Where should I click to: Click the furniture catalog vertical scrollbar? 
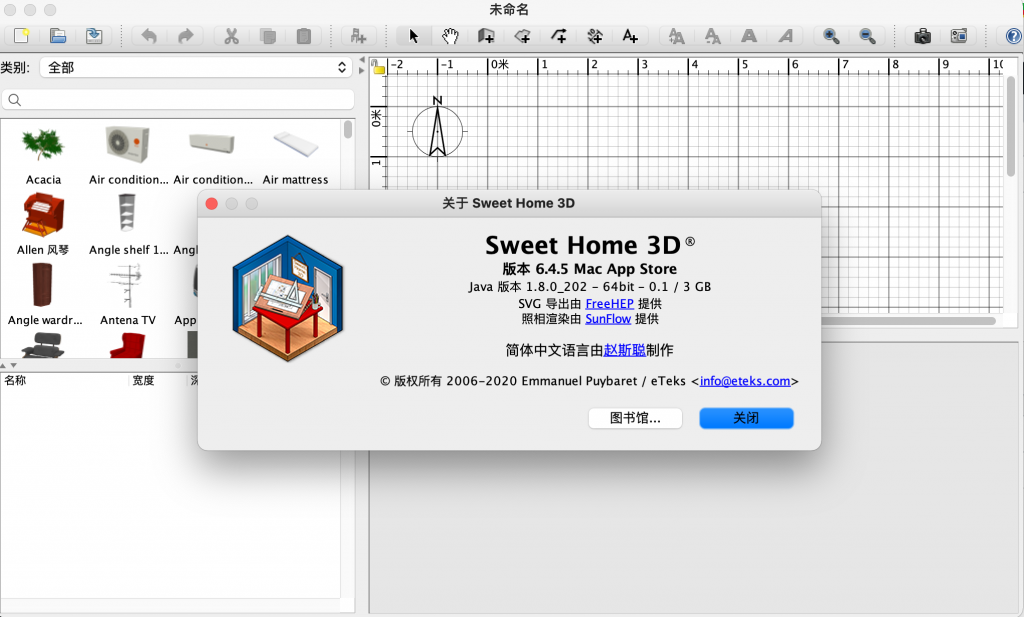point(348,129)
